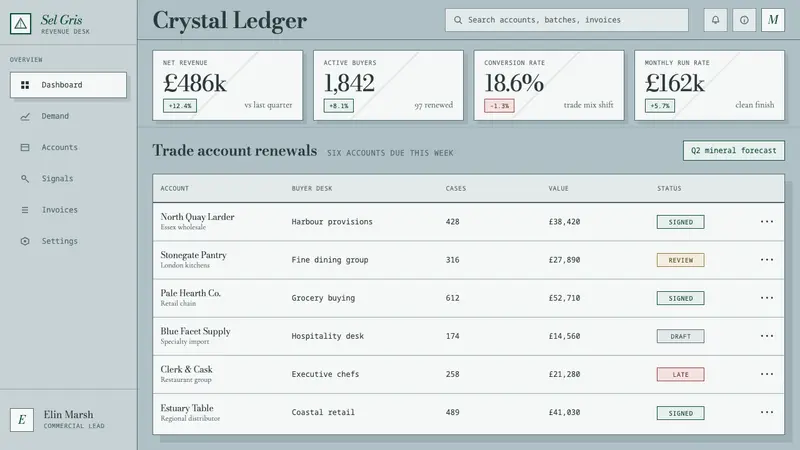
Task: Click the SIGNED badge for Pale Hearth Co.
Action: click(681, 298)
